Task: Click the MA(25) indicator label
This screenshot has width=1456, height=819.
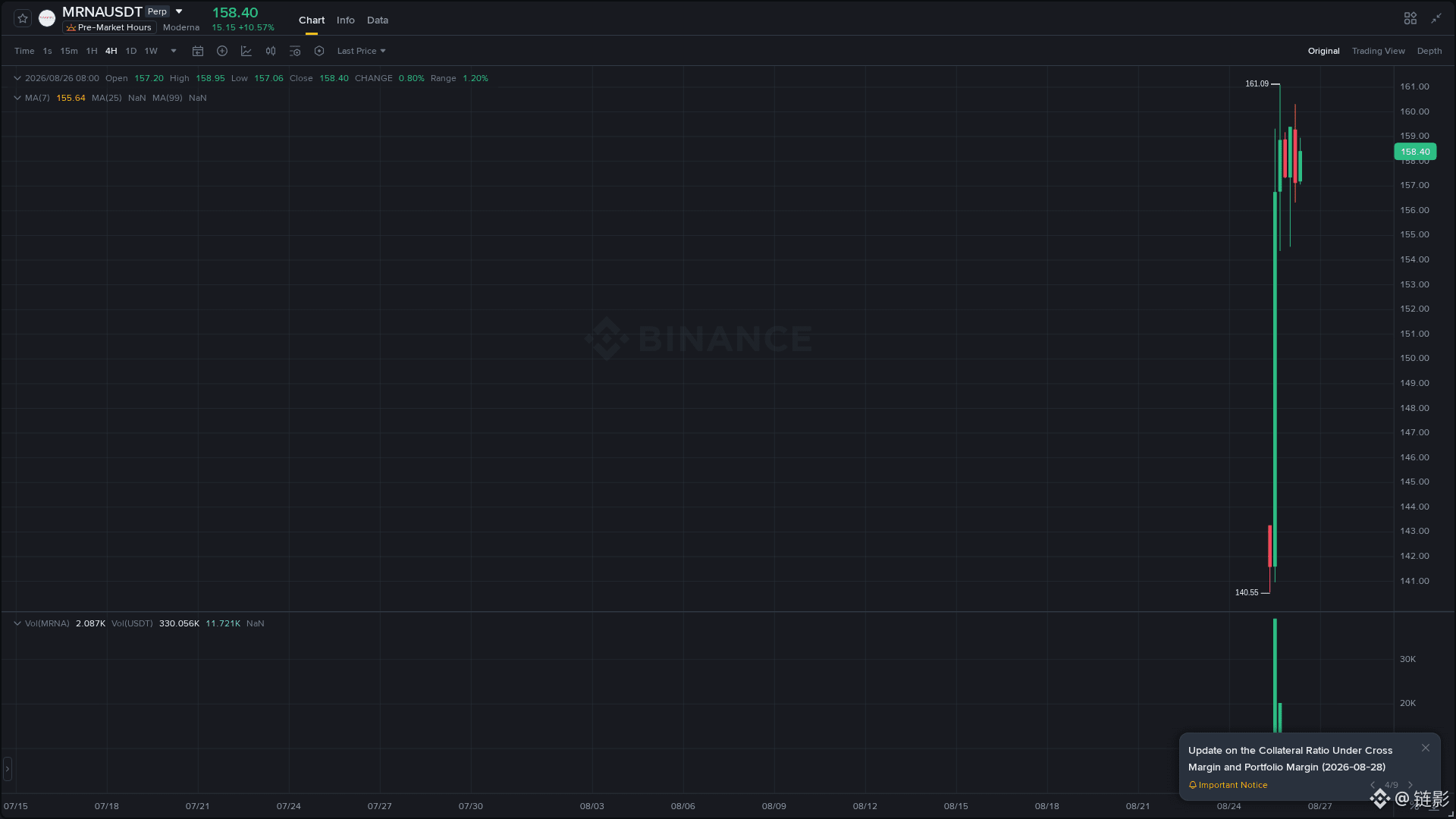Action: [x=106, y=98]
